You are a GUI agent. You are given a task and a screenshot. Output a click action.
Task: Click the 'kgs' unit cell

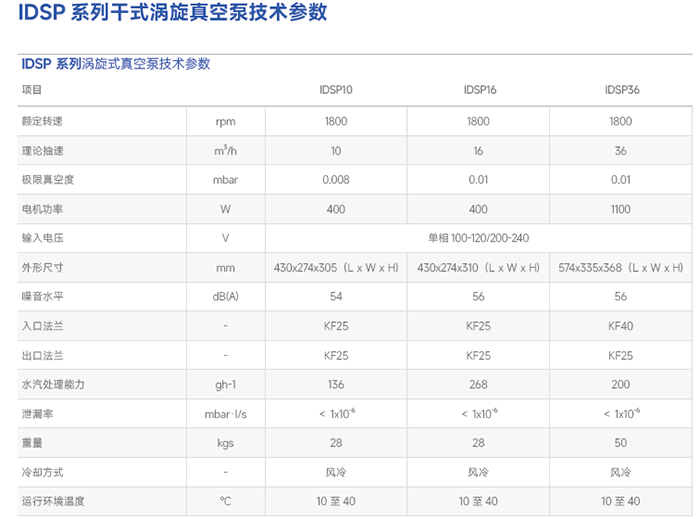225,444
